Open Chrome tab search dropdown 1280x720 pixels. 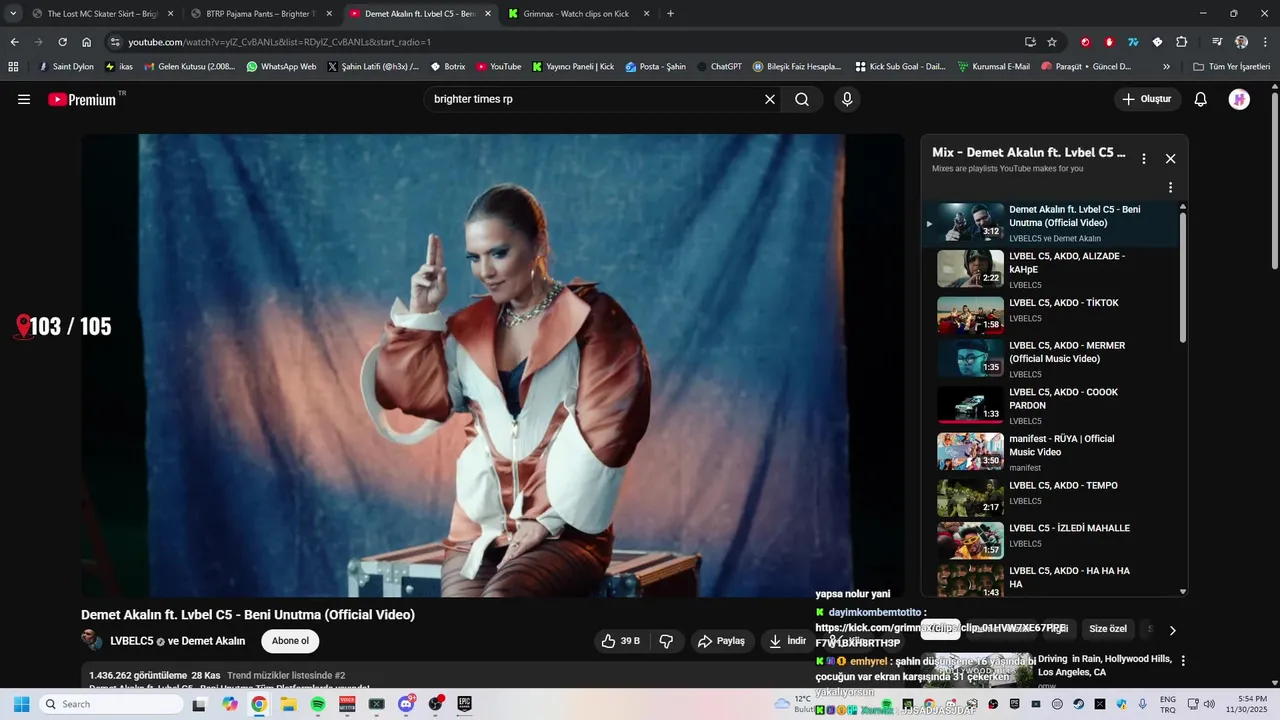13,14
